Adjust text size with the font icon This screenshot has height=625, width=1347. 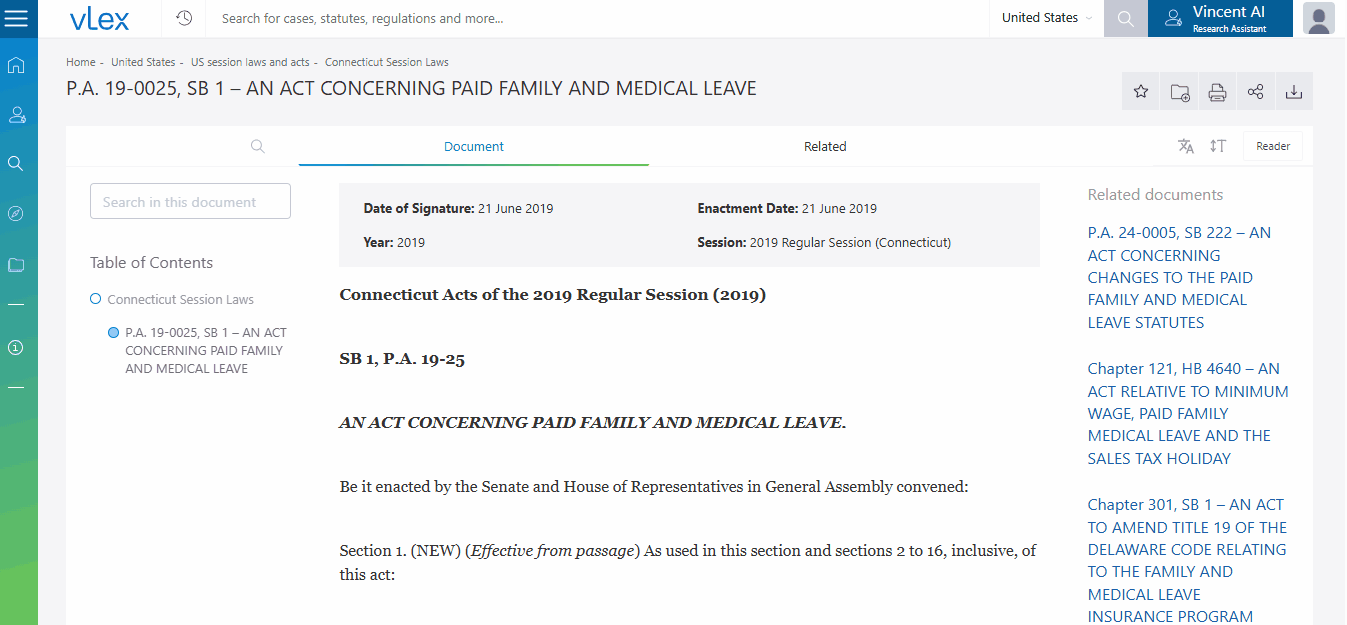coord(1217,146)
